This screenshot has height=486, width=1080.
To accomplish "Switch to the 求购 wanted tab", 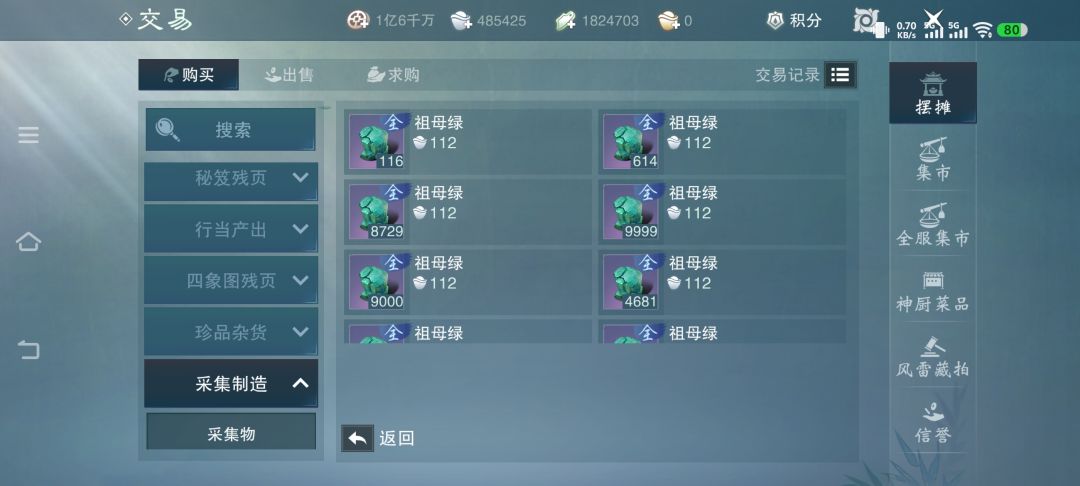I will [x=393, y=75].
